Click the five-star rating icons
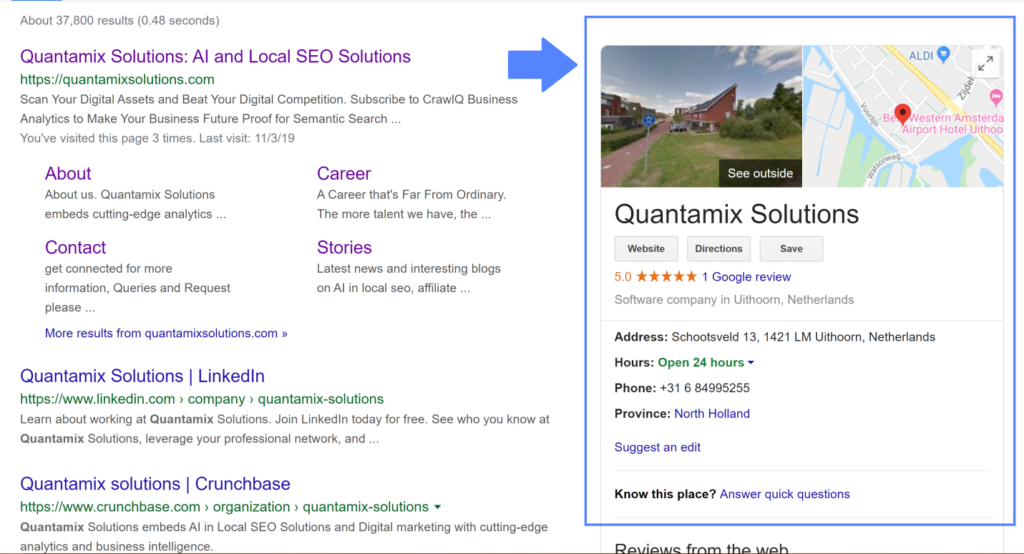Screen dimensions: 1024x554 pos(666,276)
